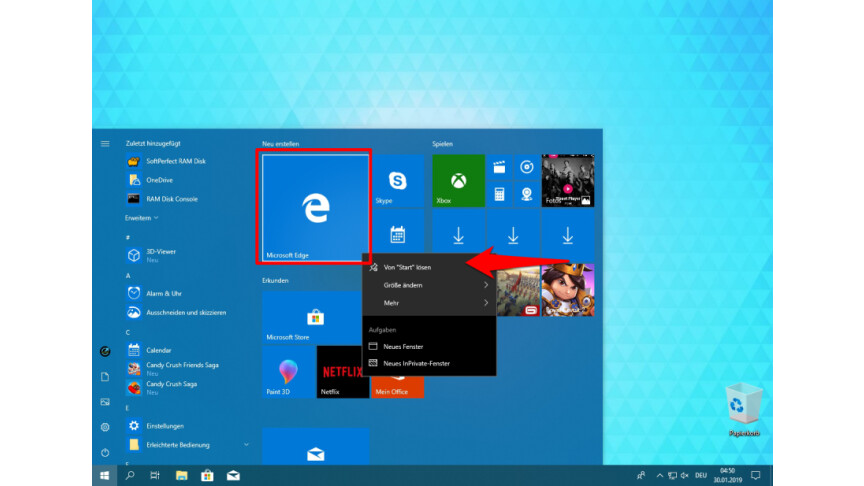Screen dimensions: 864x486
Task: Click the muted volume tray icon
Action: point(685,476)
